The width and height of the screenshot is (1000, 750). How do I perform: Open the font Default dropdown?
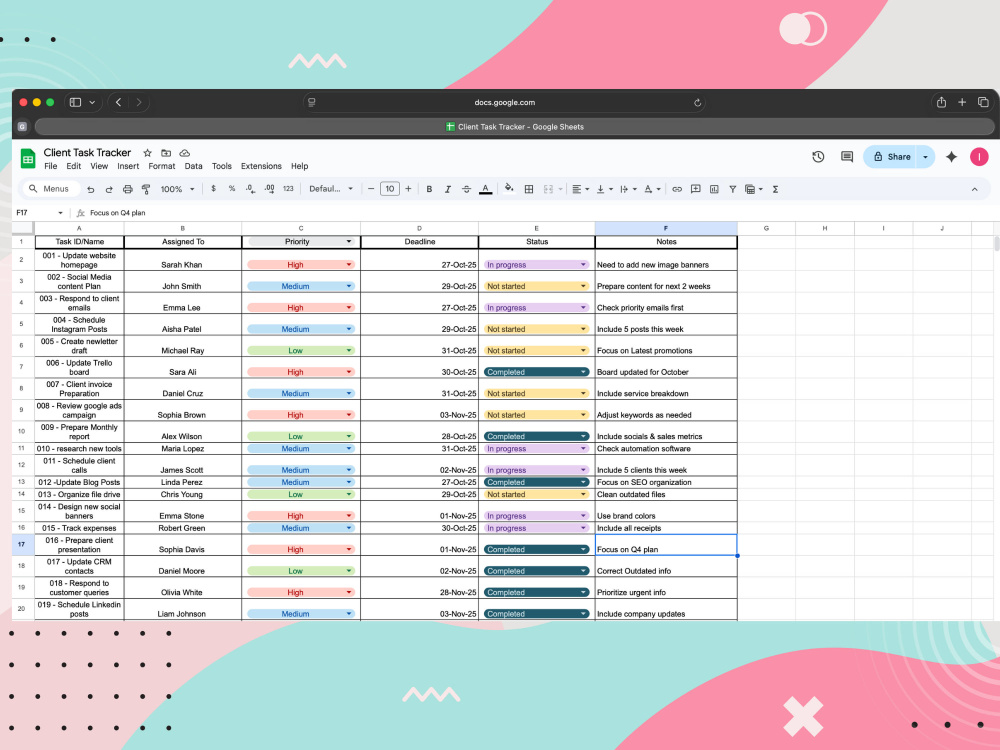(x=331, y=189)
